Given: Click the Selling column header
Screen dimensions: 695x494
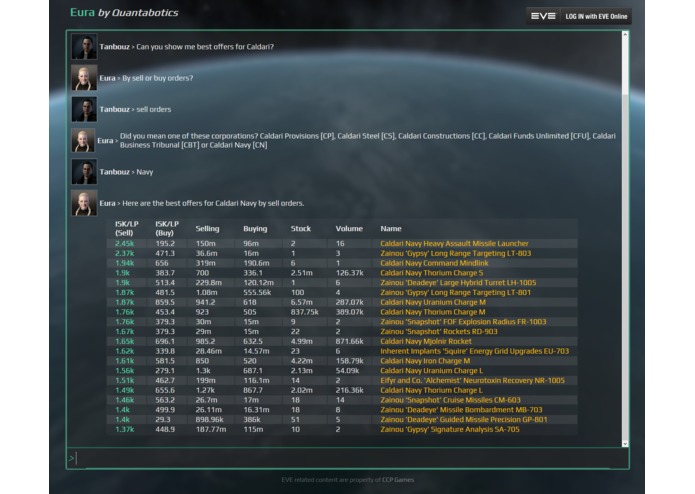Looking at the screenshot, I should pos(207,229).
